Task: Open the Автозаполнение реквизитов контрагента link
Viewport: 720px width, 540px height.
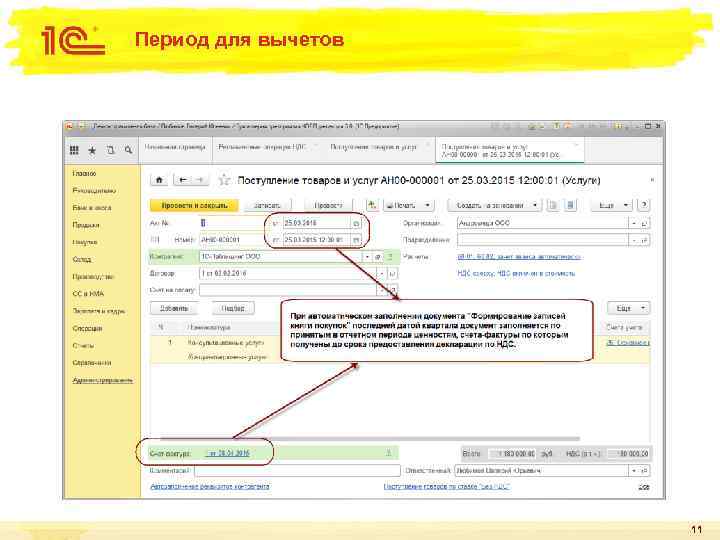Action: (210, 487)
